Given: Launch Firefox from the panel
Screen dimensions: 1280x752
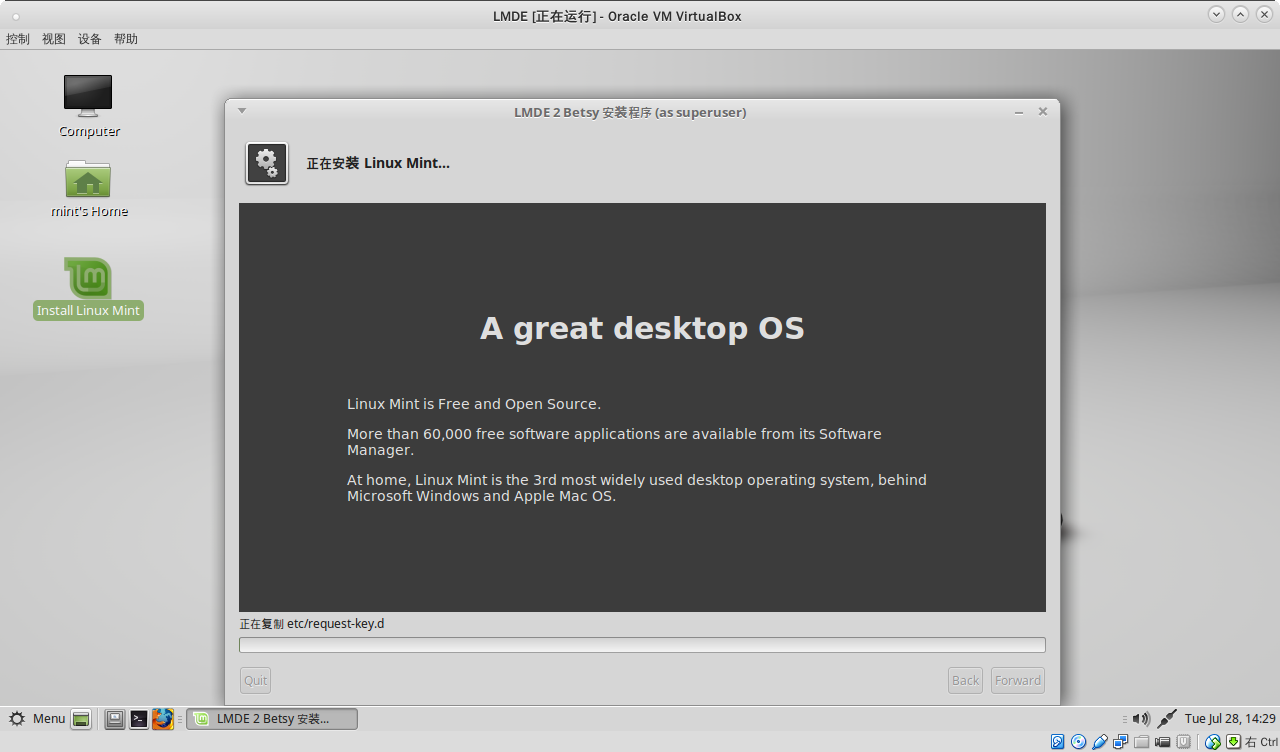Looking at the screenshot, I should point(163,719).
